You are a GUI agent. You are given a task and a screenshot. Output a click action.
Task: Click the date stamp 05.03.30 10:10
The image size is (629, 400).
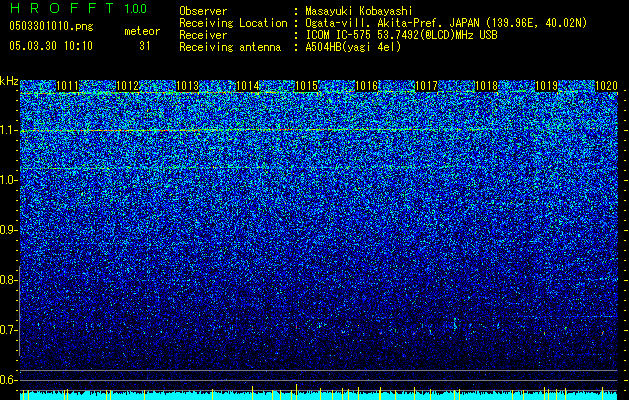click(51, 46)
